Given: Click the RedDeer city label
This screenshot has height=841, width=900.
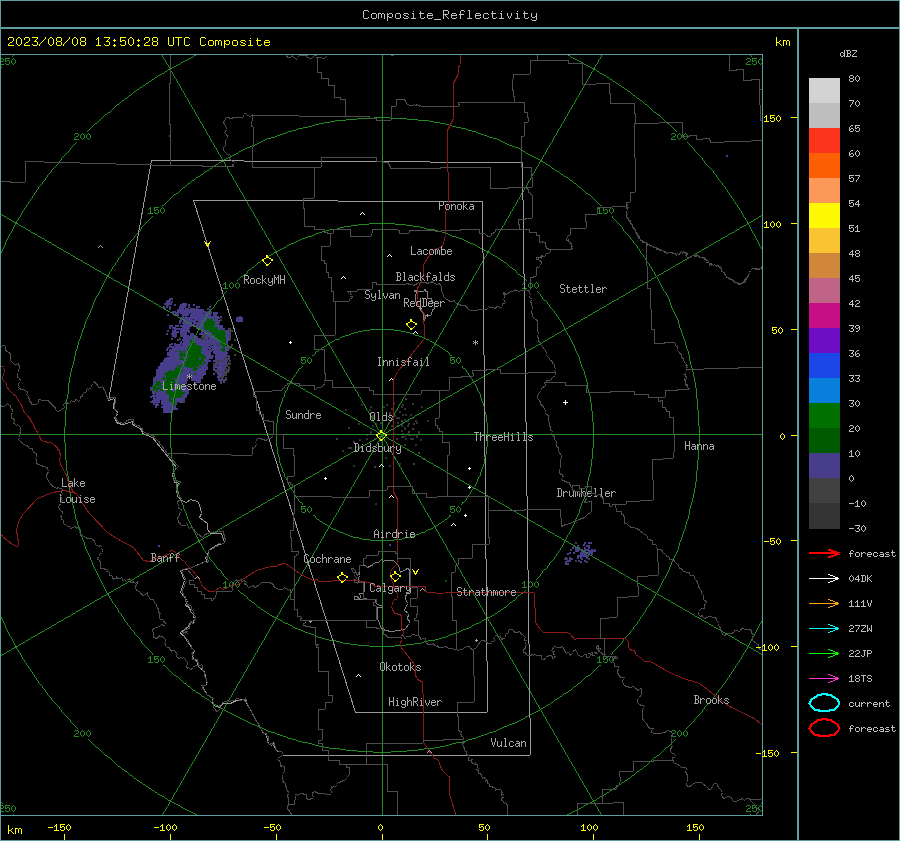Looking at the screenshot, I should coord(424,303).
